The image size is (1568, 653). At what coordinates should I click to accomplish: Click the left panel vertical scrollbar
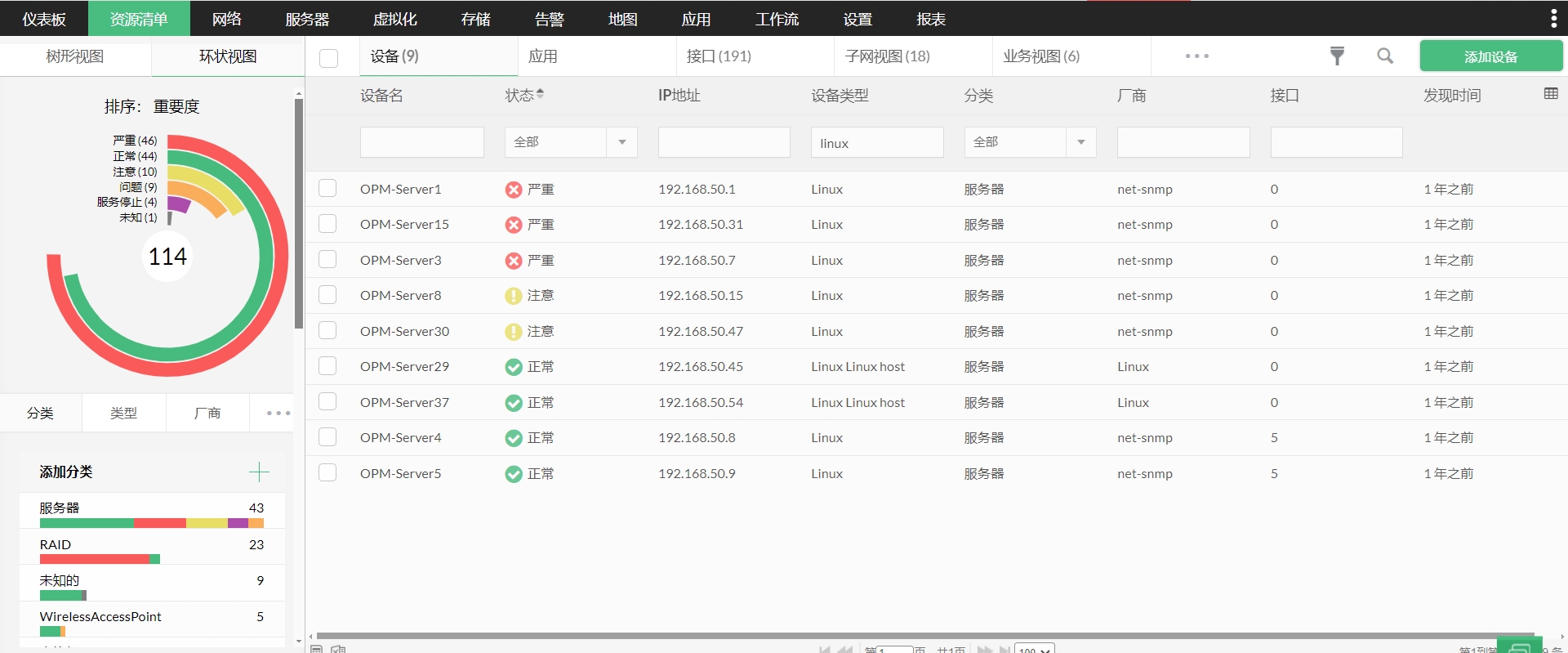point(299,212)
